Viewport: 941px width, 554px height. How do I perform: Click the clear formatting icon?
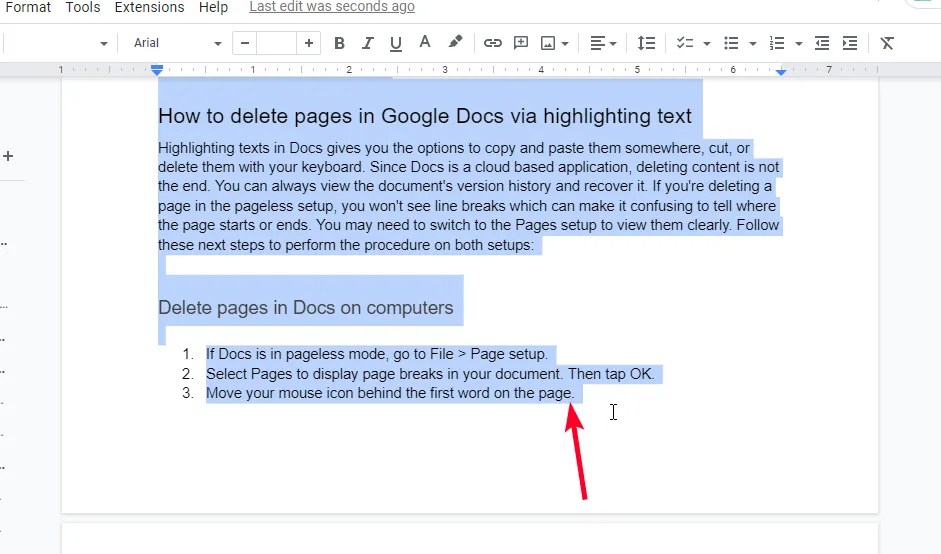887,43
